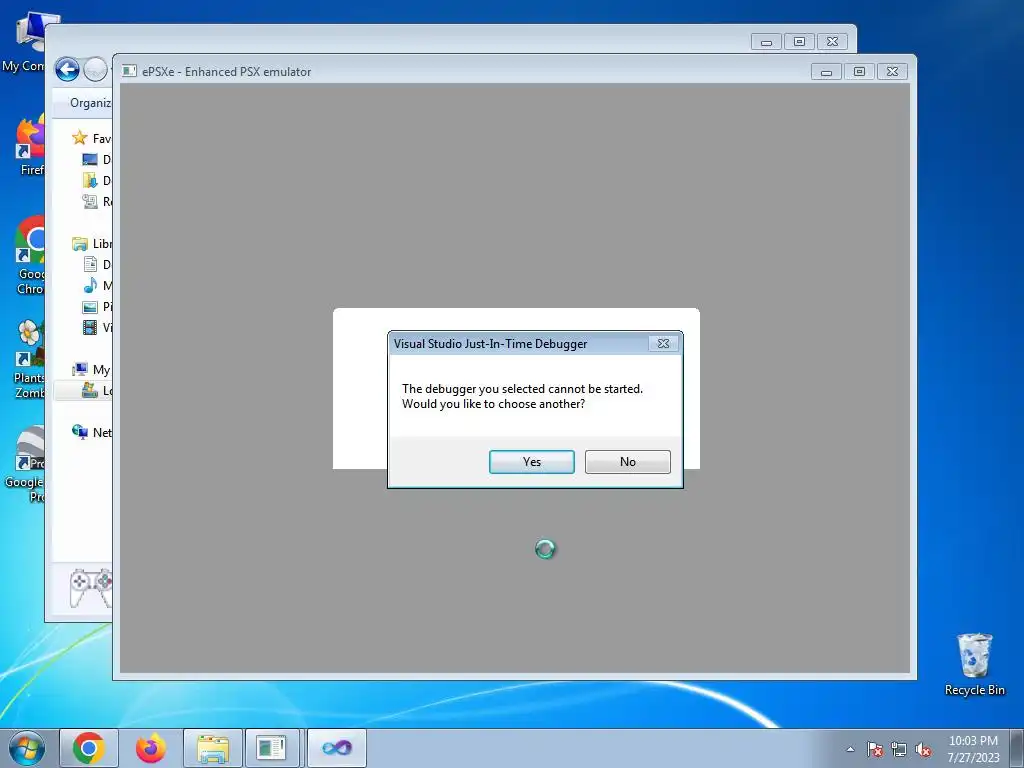
Task: Open Firefox from the taskbar
Action: (x=151, y=748)
